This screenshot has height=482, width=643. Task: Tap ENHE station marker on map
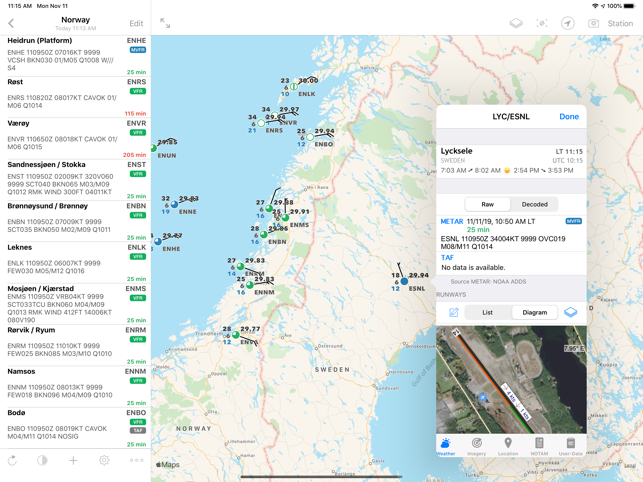point(158,242)
